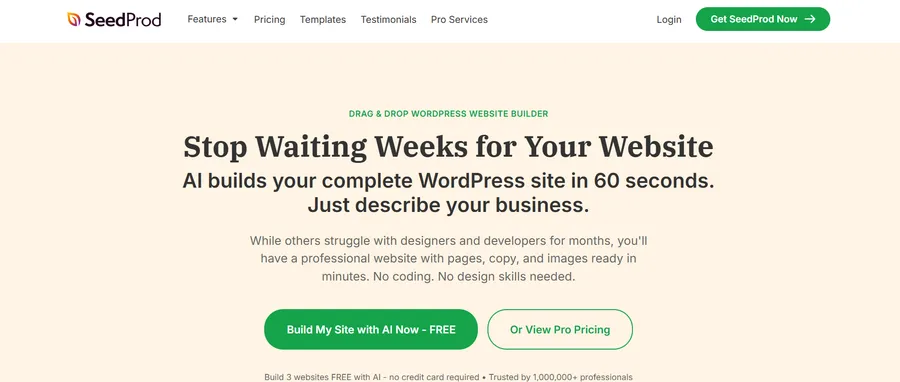The width and height of the screenshot is (900, 382).
Task: Click the Drag & Drop WordPress tagline
Action: (x=448, y=114)
